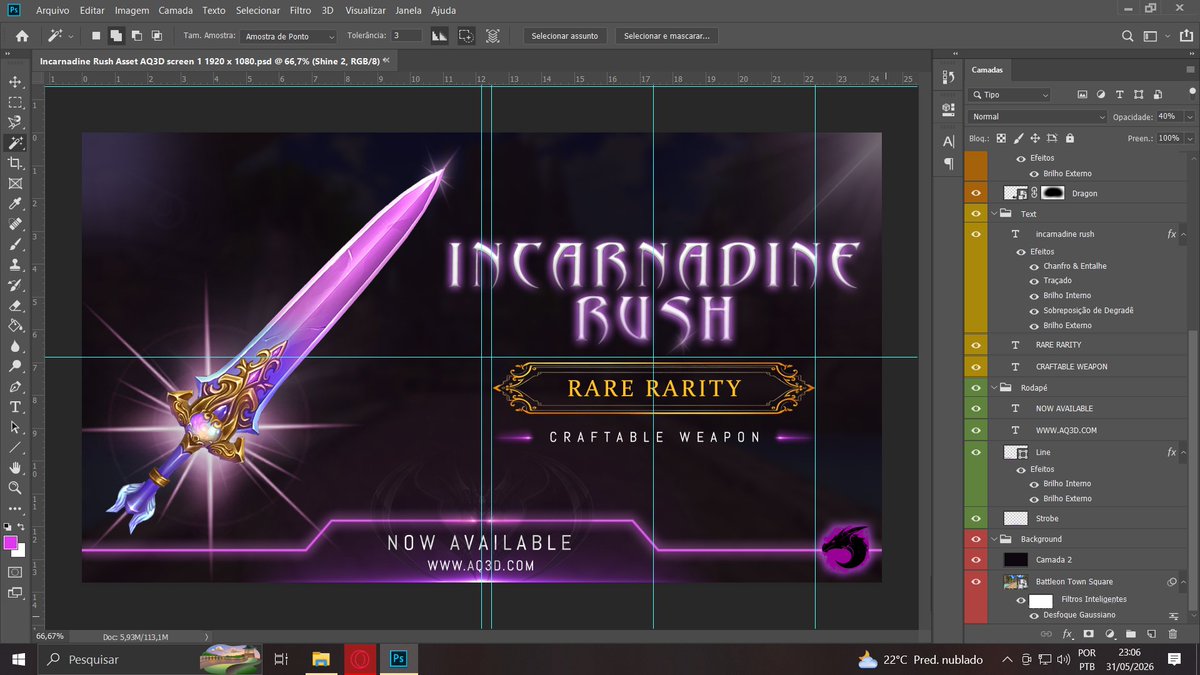Select the Eyedropper tool
The height and width of the screenshot is (675, 1200).
pyautogui.click(x=15, y=204)
